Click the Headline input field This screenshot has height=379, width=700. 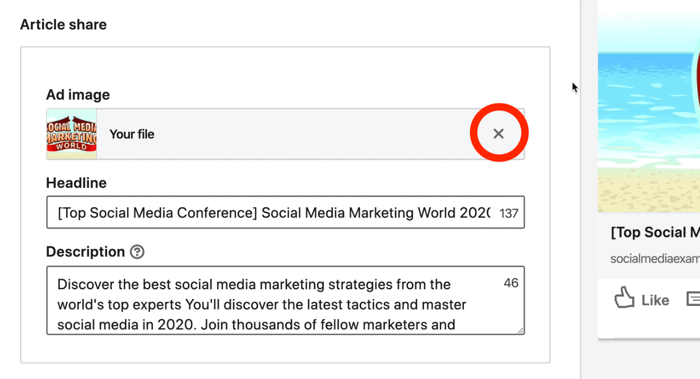(285, 212)
